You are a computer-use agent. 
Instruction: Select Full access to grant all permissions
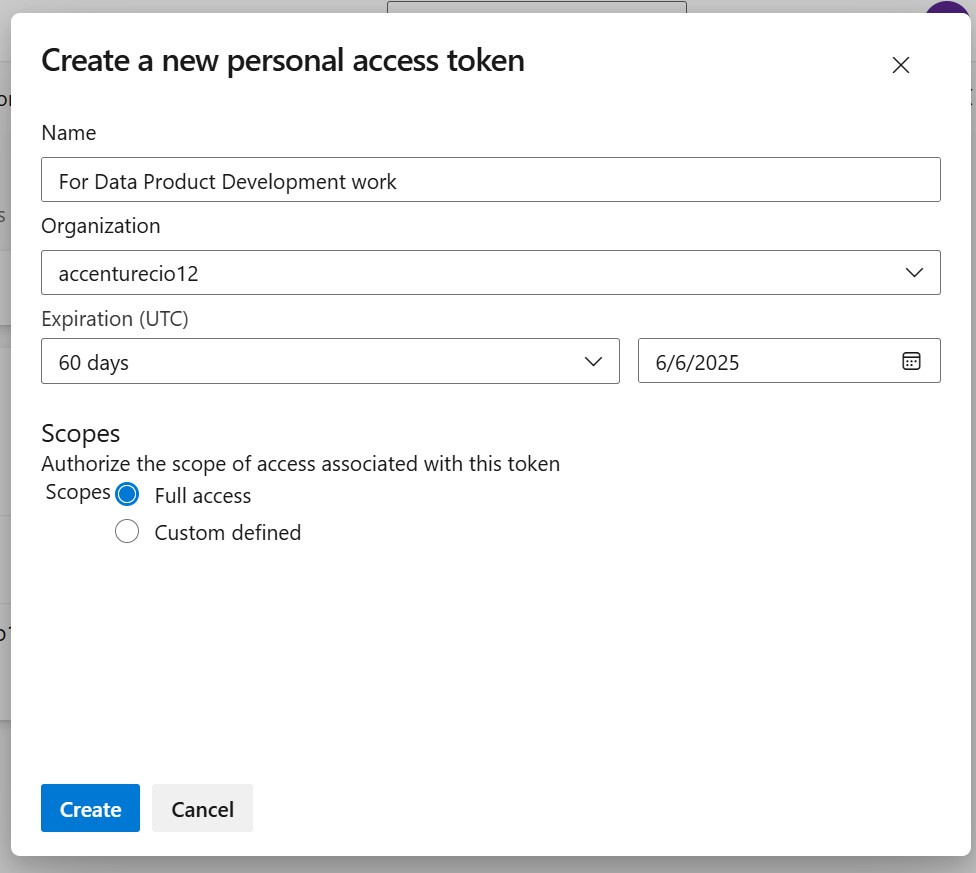coord(127,493)
